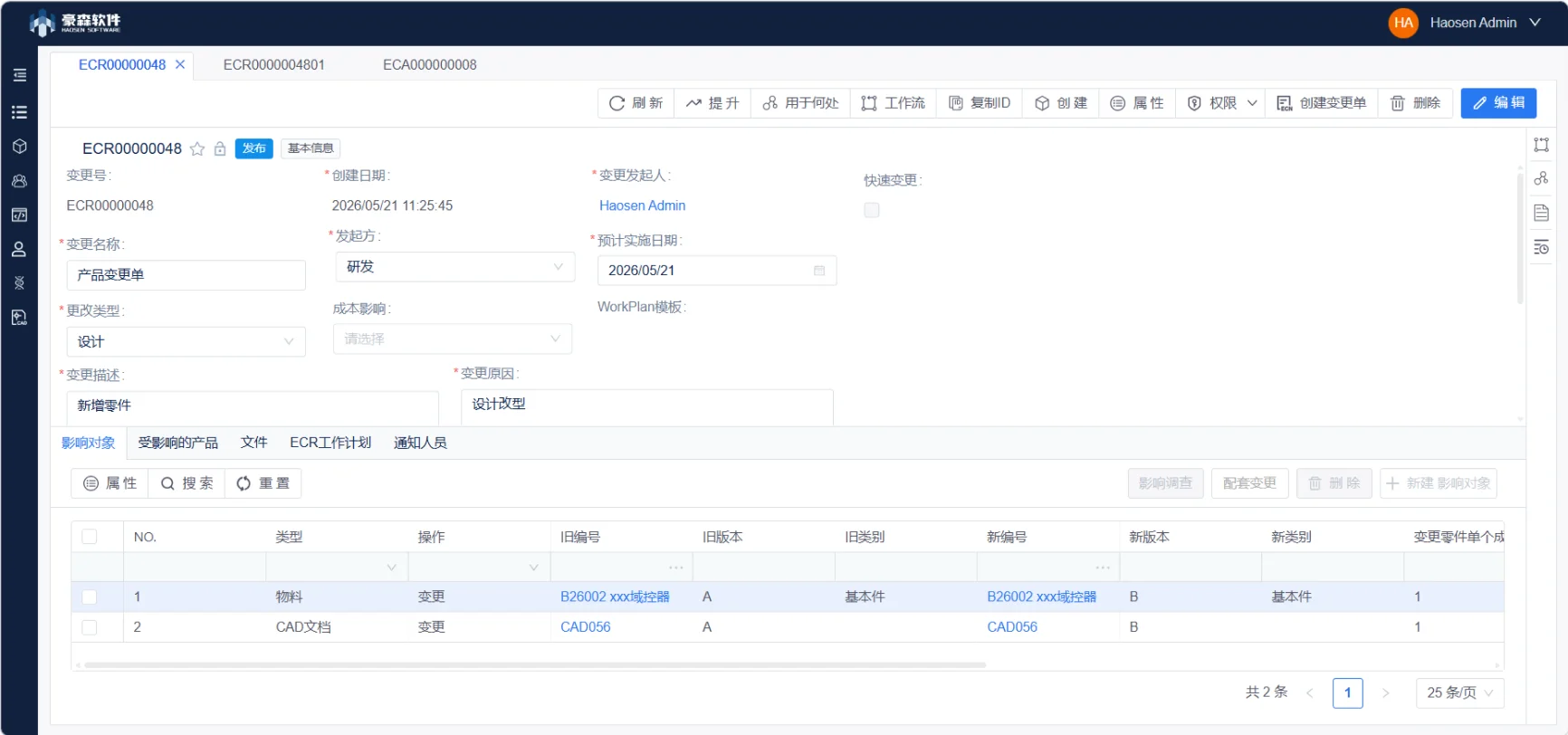The image size is (1568, 735).
Task: Click the Create (创建) toolbar button
Action: 1060,103
